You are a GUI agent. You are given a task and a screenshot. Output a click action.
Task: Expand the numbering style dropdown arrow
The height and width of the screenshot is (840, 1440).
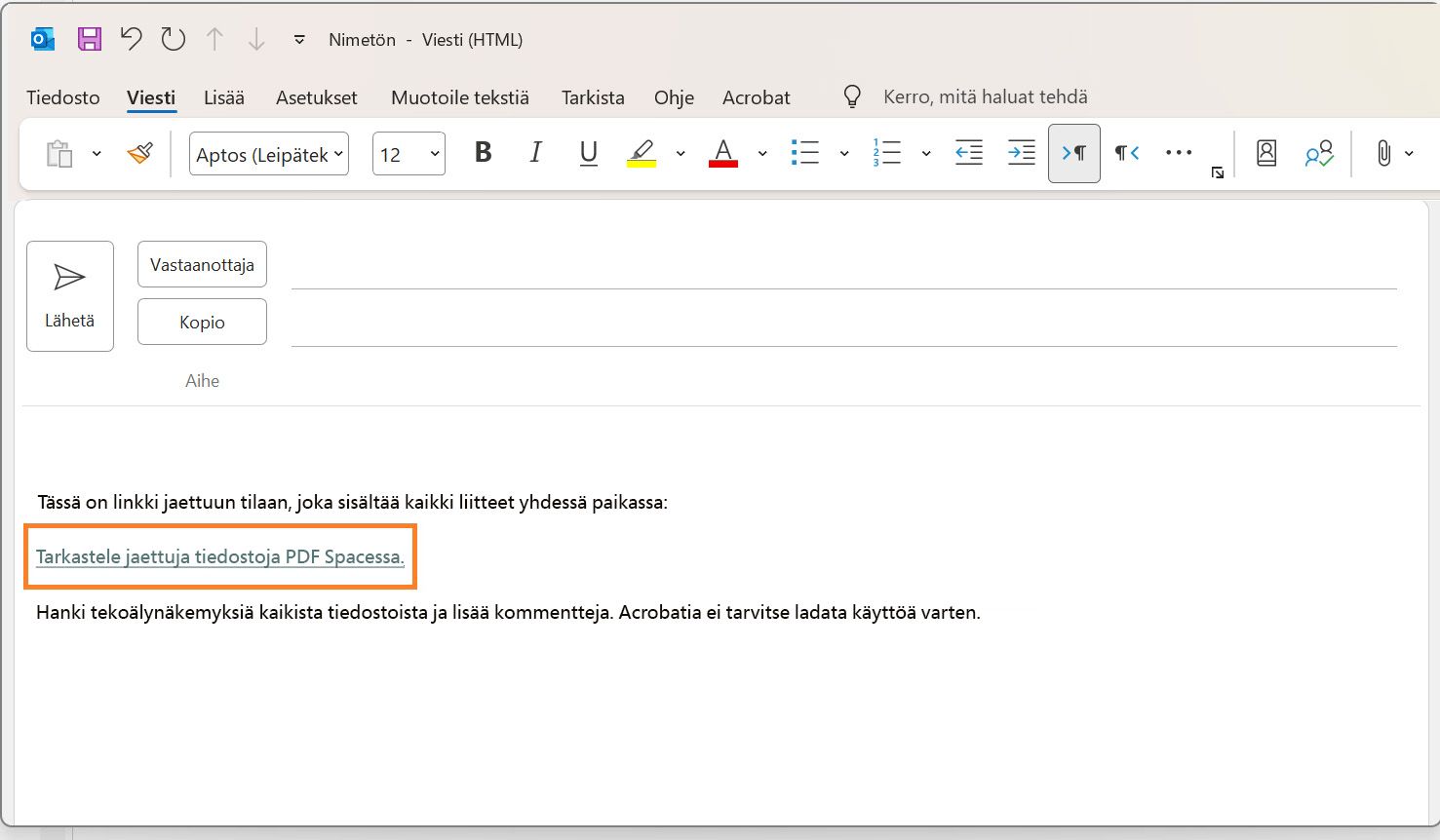coord(926,154)
